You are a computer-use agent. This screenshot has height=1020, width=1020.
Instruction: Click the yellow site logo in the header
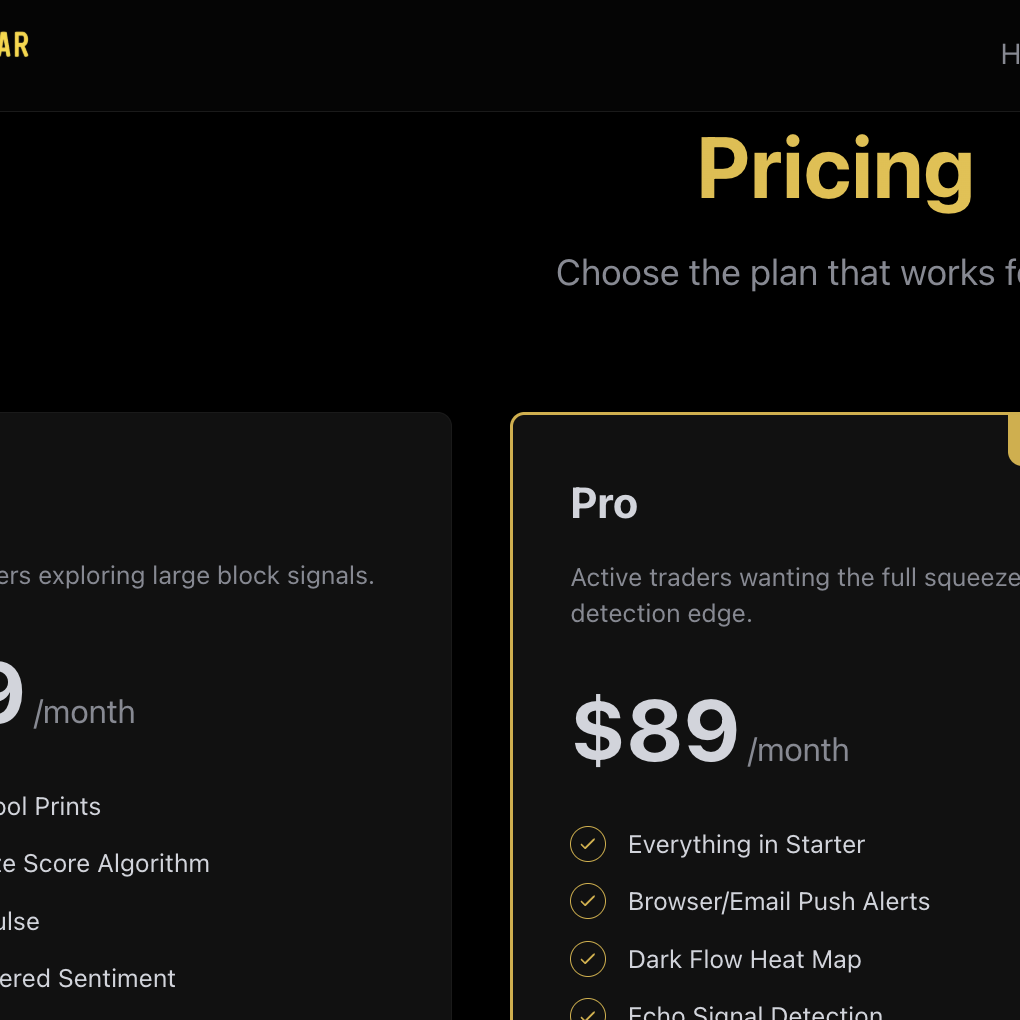(x=14, y=45)
